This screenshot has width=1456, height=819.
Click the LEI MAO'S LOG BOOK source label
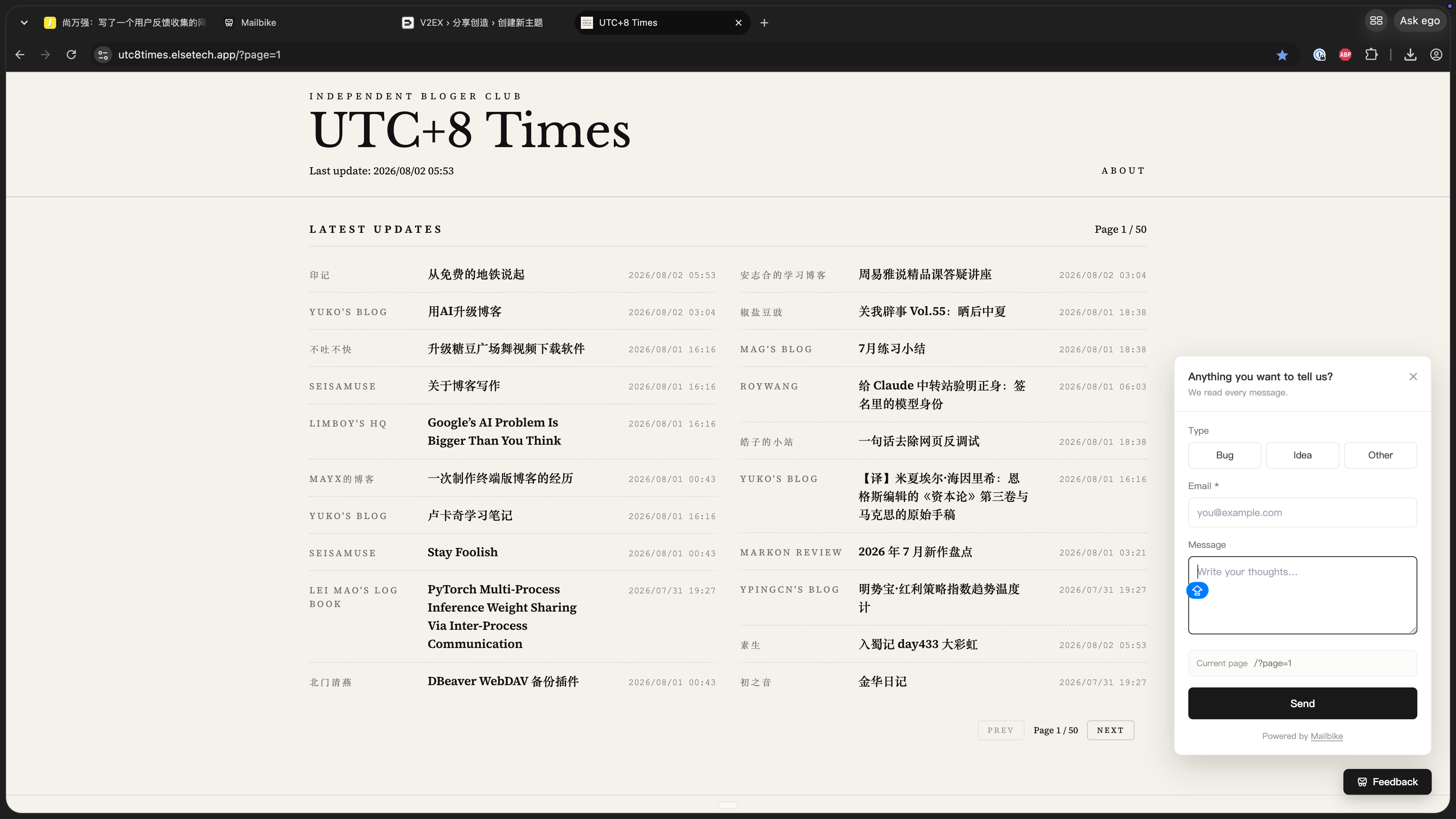click(353, 597)
